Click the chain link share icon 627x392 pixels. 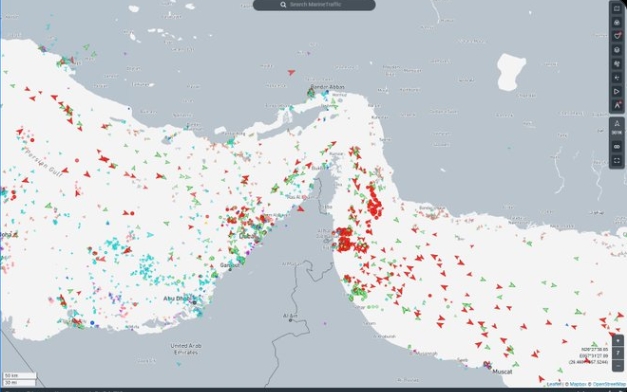617,146
